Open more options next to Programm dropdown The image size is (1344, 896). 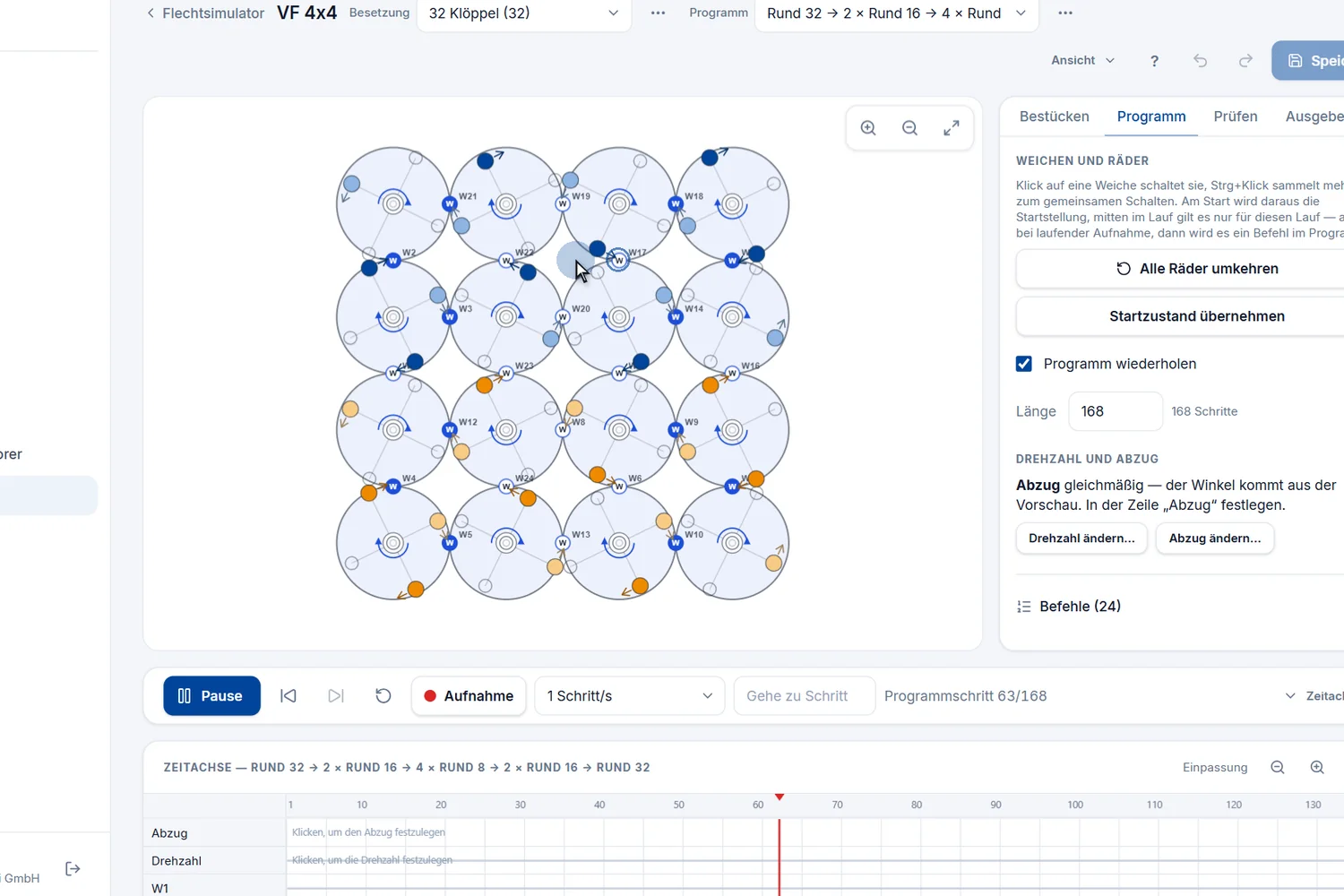click(x=1065, y=13)
